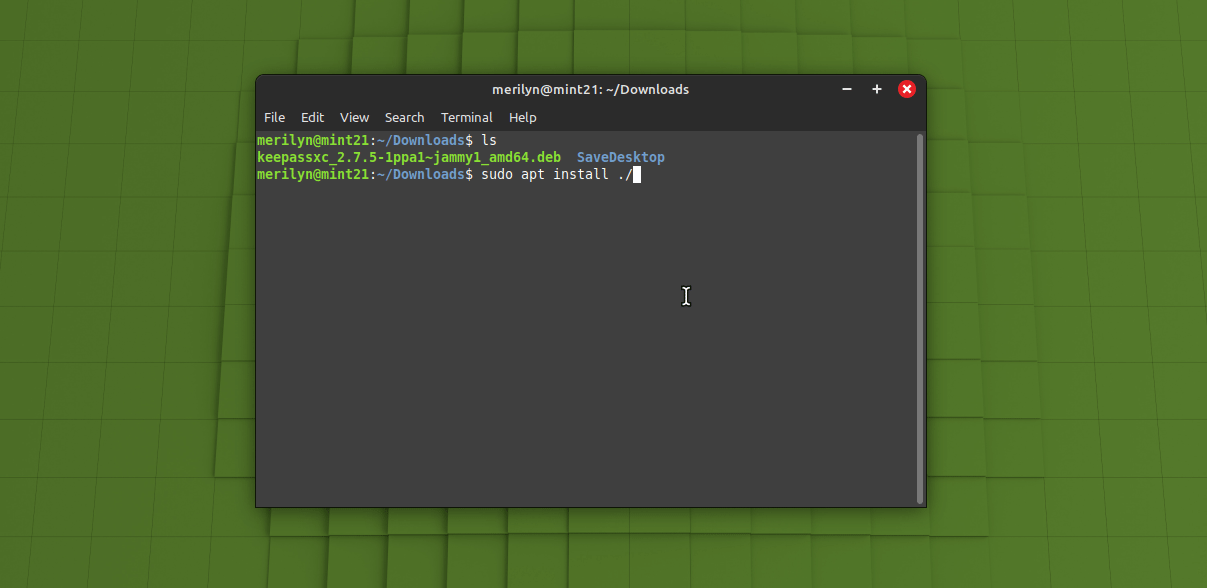Open the File menu
Screen dimensions: 1207x588
(274, 117)
